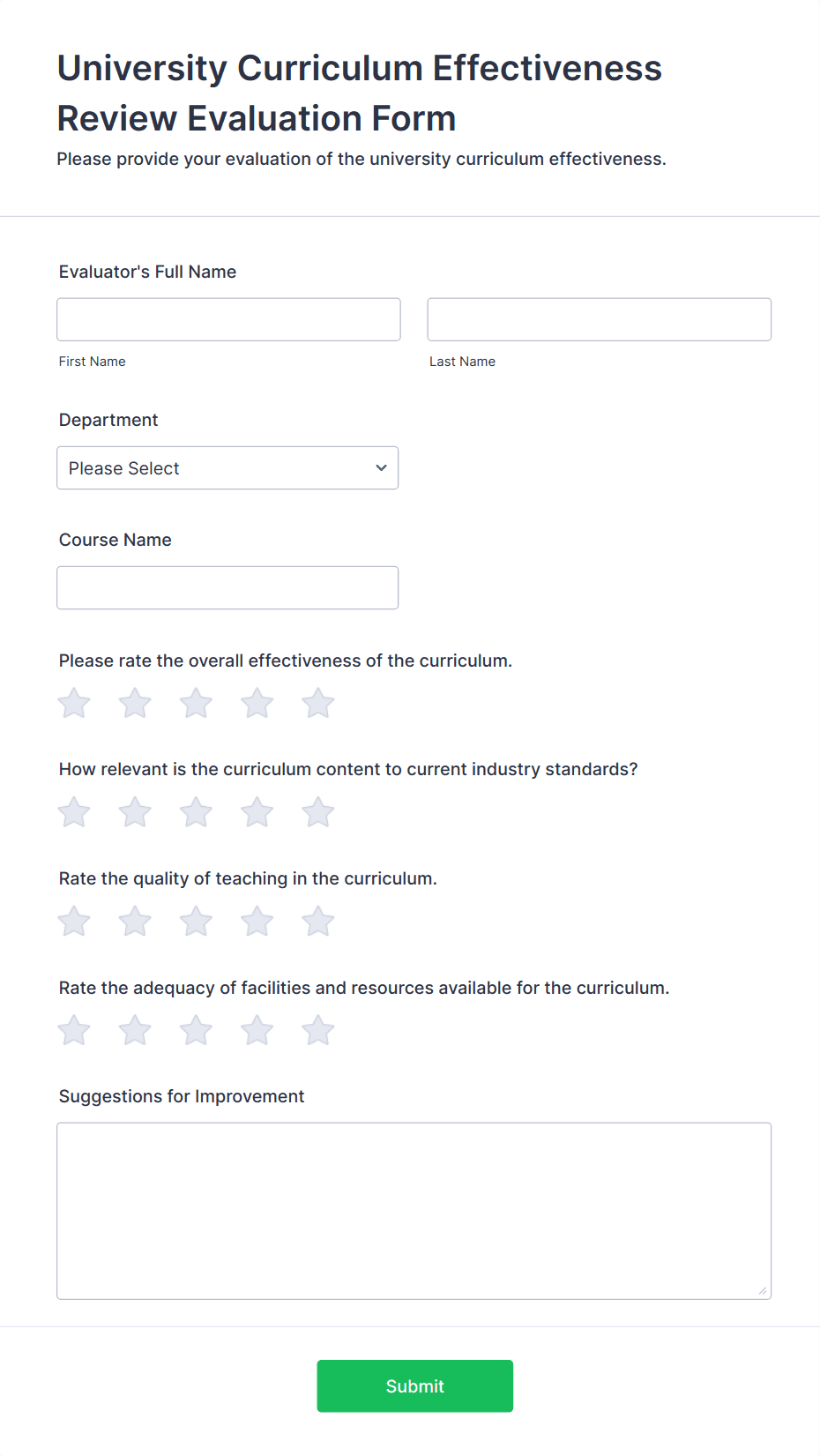This screenshot has height=1456, width=820.
Task: Click the Department dropdown chevron arrow
Action: point(381,467)
